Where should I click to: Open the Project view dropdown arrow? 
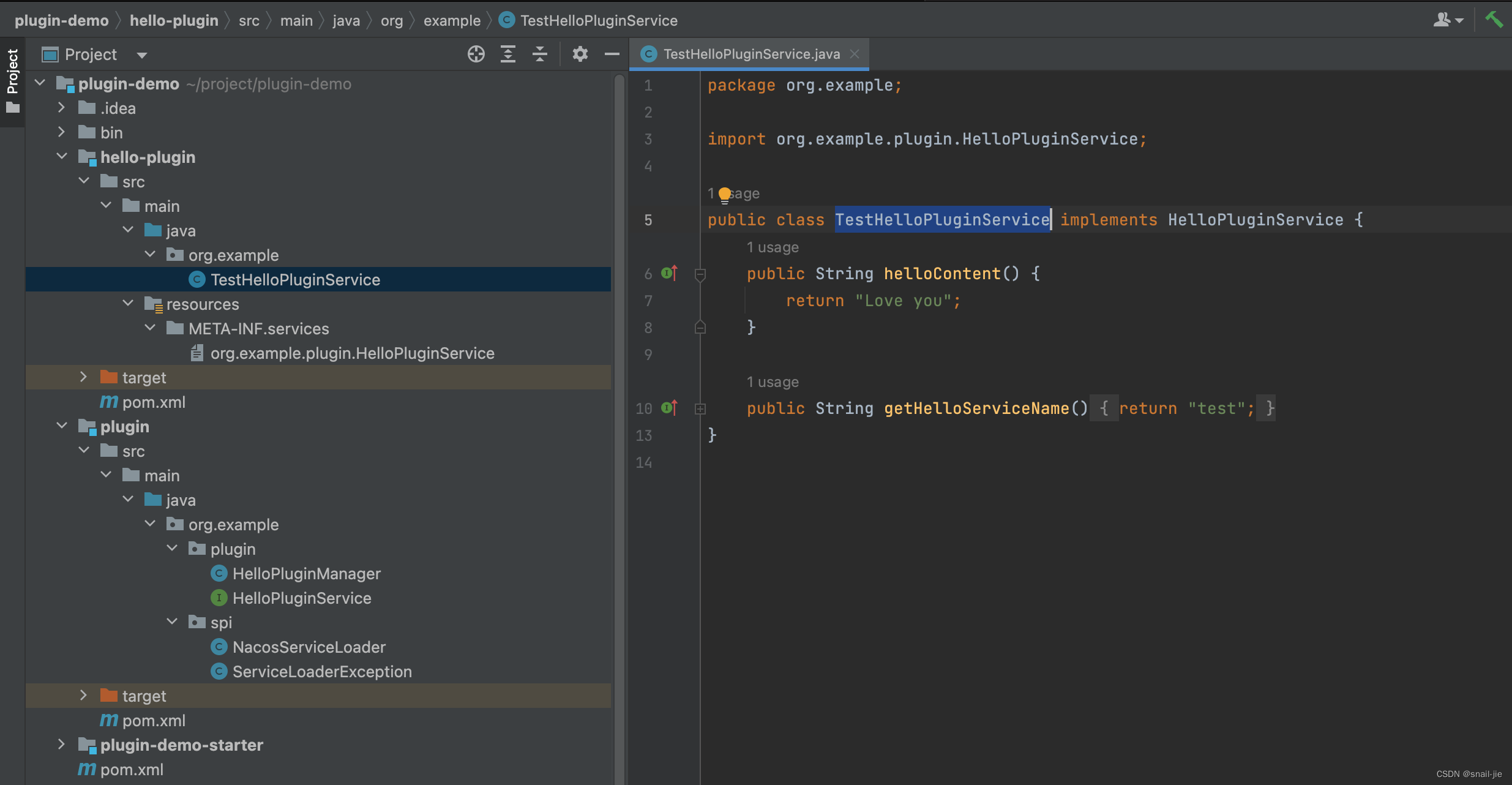click(x=142, y=55)
